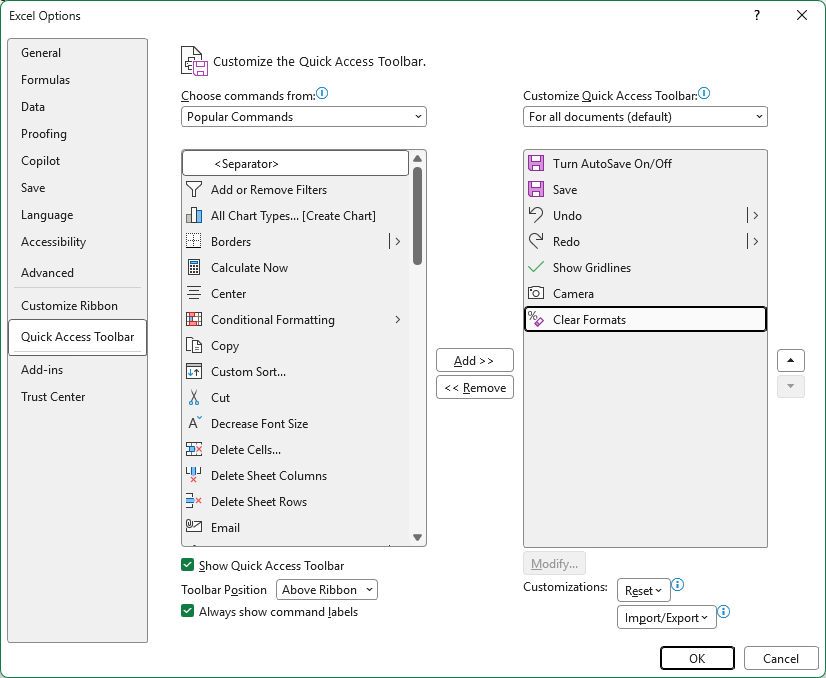Viewport: 826px width, 678px height.
Task: Open the For all documents dropdown
Action: [x=645, y=116]
